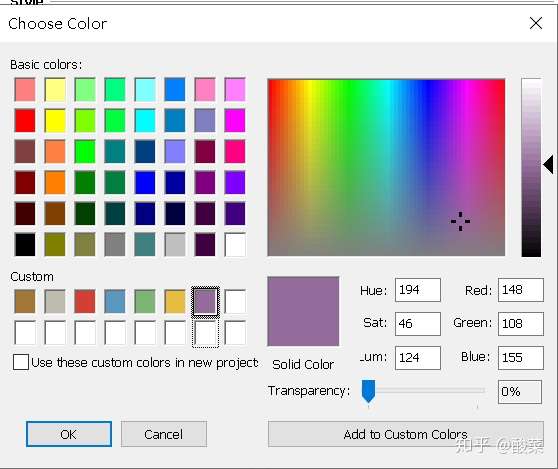This screenshot has height=469, width=558.
Task: Close the Choose Color dialog
Action: (x=536, y=23)
